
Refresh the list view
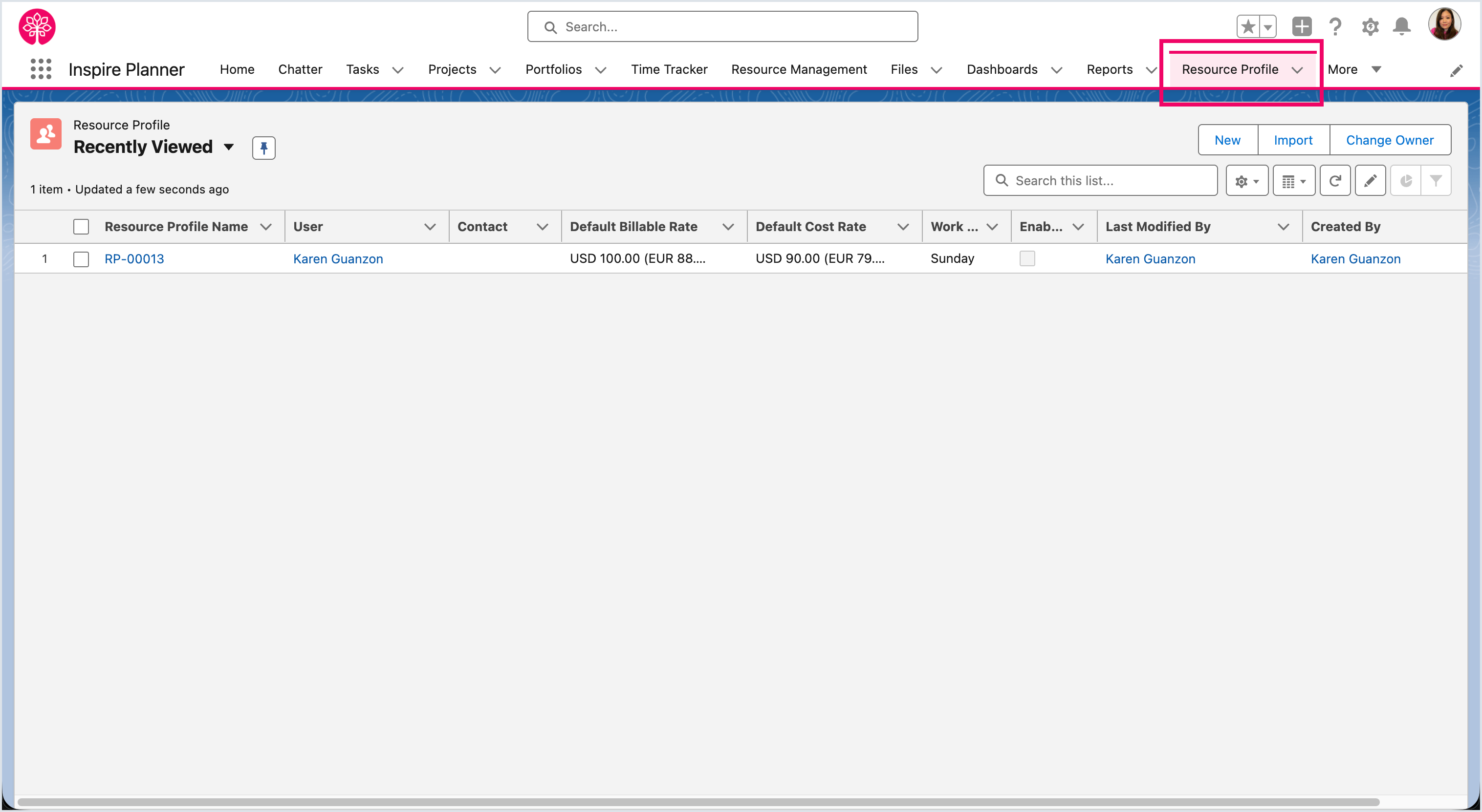1335,181
